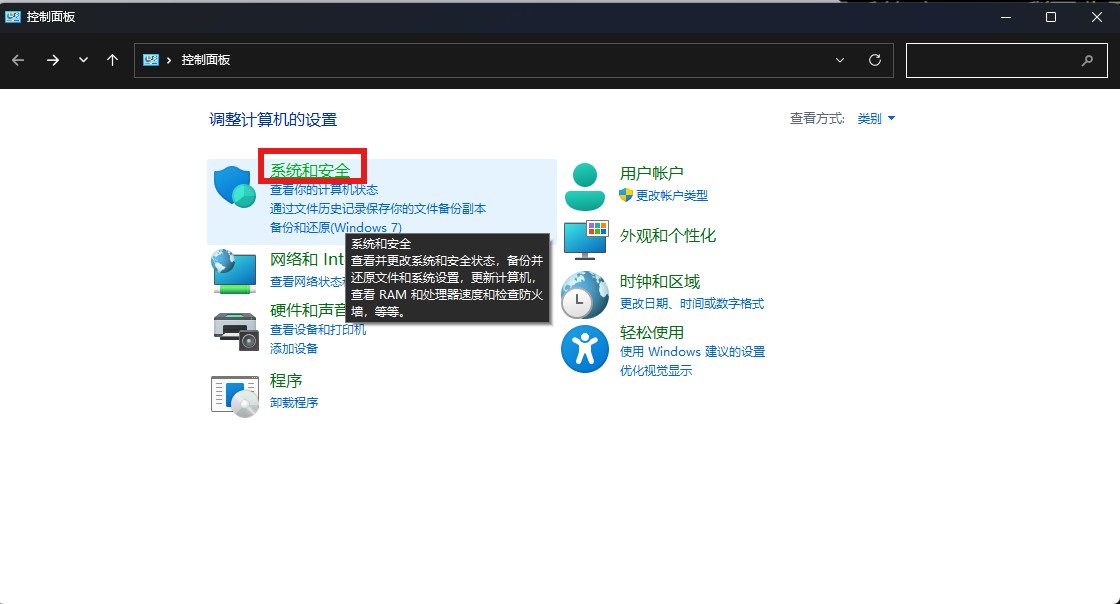
Task: Select 更改日期、时间或数字格式 link
Action: coord(691,303)
